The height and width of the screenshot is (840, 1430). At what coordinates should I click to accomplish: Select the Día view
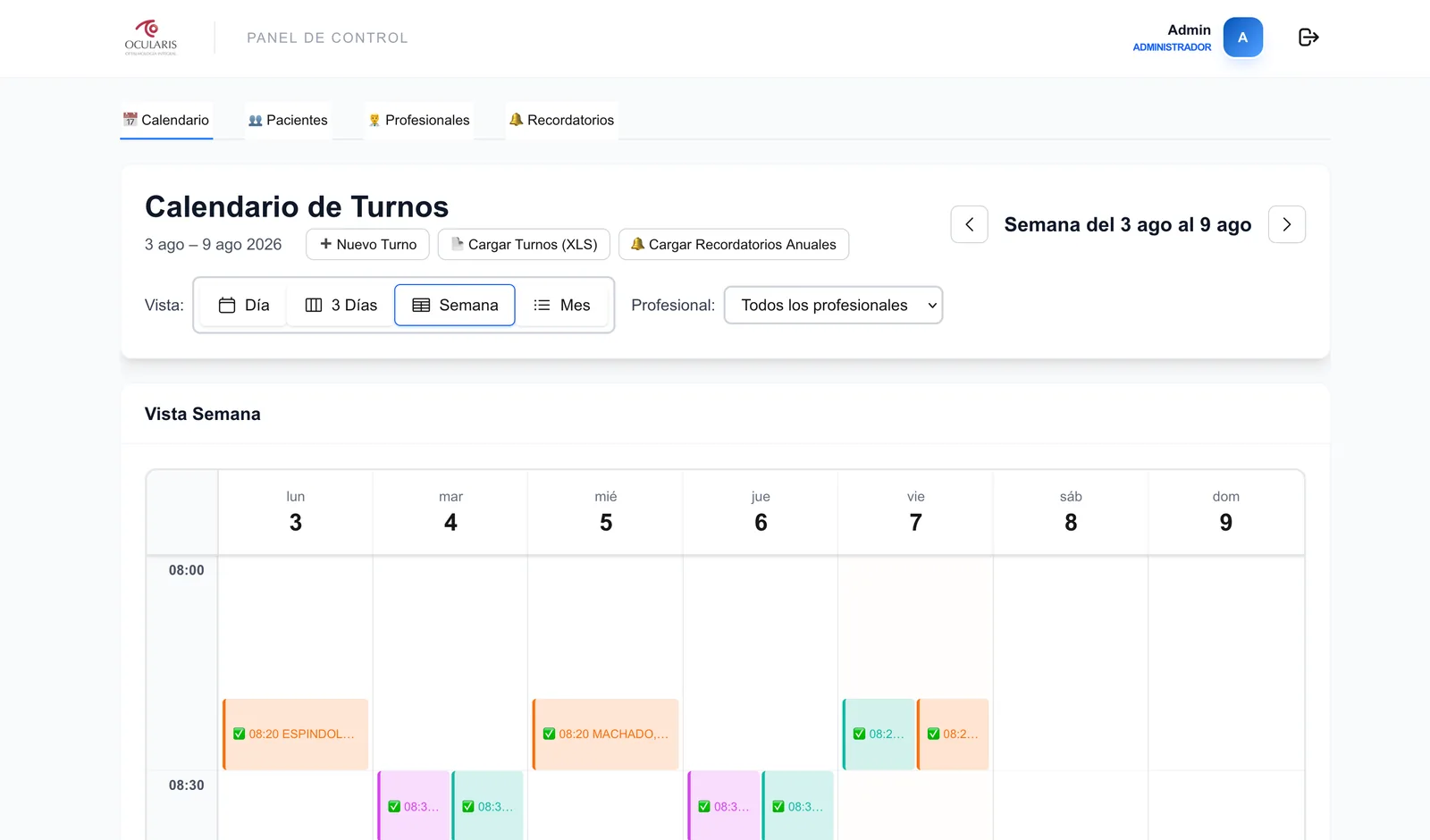point(243,305)
